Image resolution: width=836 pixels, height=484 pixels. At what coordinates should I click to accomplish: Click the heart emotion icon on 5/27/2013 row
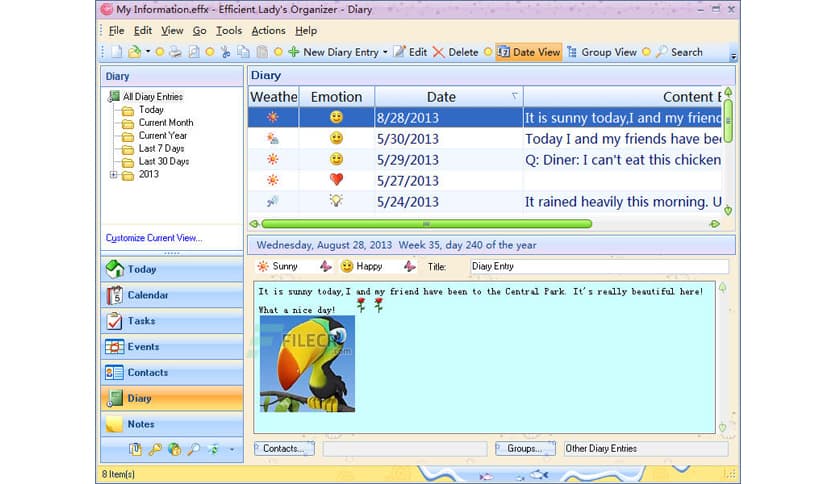pos(336,180)
